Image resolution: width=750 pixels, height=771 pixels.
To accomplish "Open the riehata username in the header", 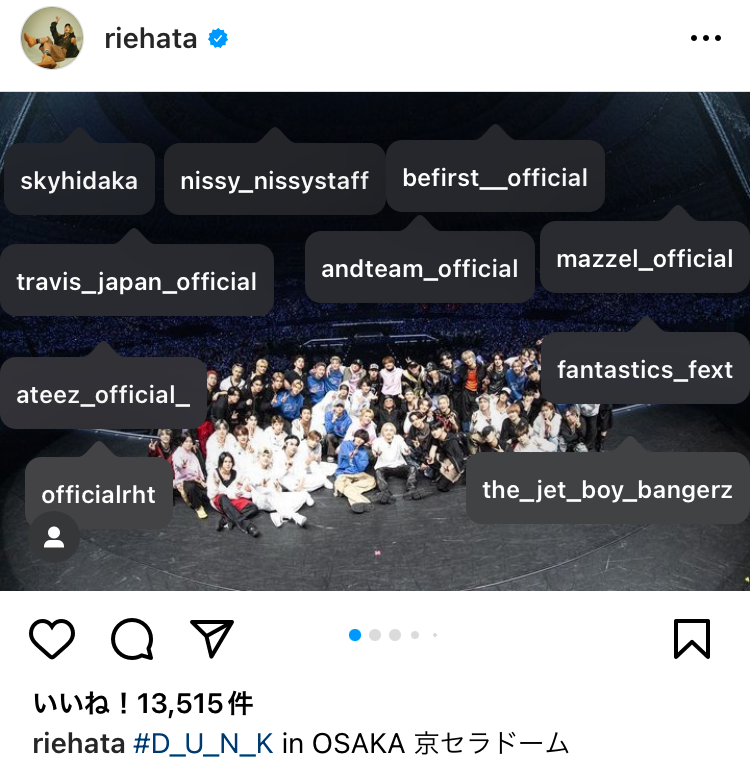I will 150,38.
